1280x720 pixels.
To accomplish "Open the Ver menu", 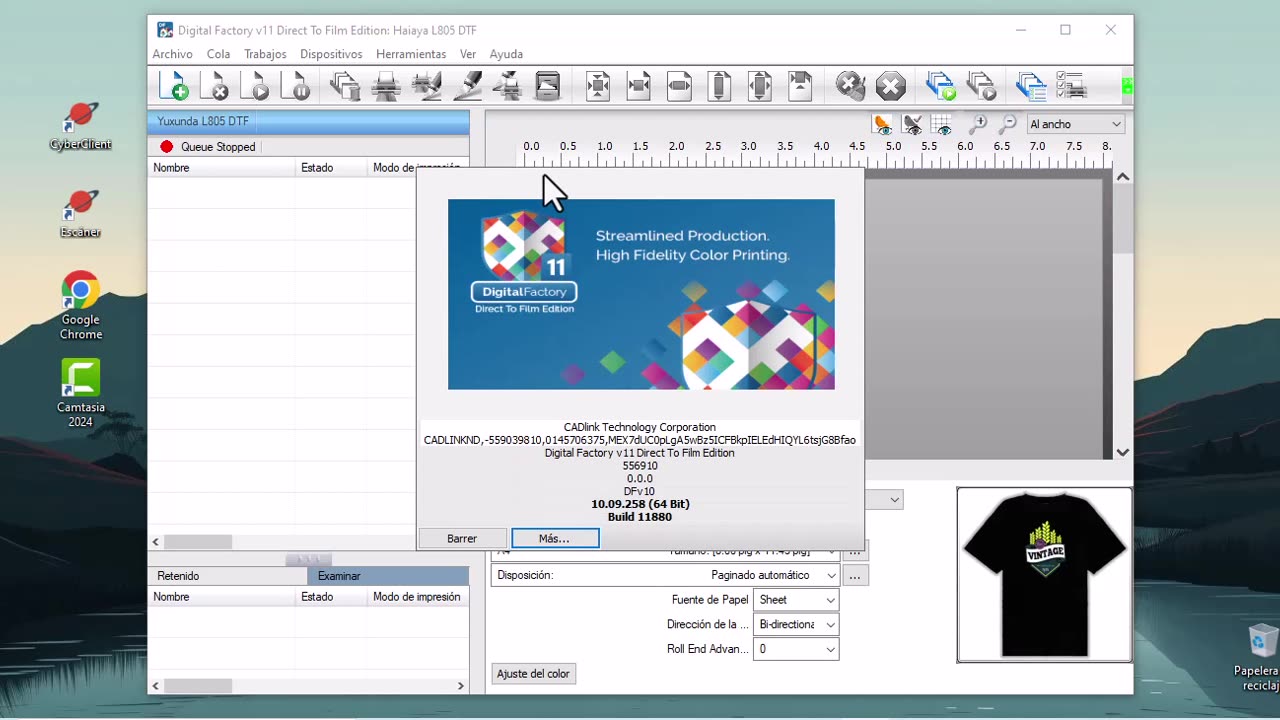I will 468,54.
